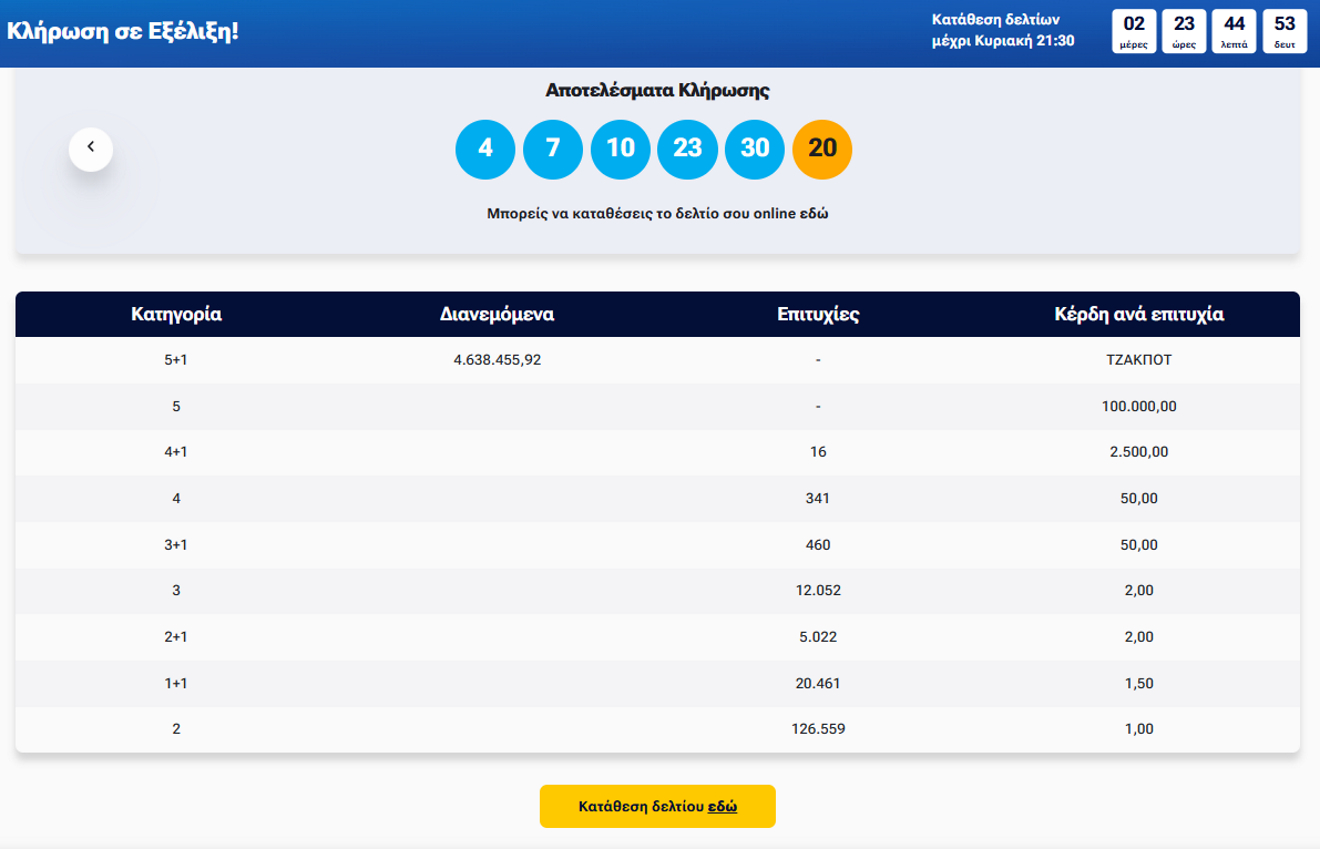Image resolution: width=1320 pixels, height=849 pixels.
Task: Click the blue ball number 10
Action: (x=620, y=148)
